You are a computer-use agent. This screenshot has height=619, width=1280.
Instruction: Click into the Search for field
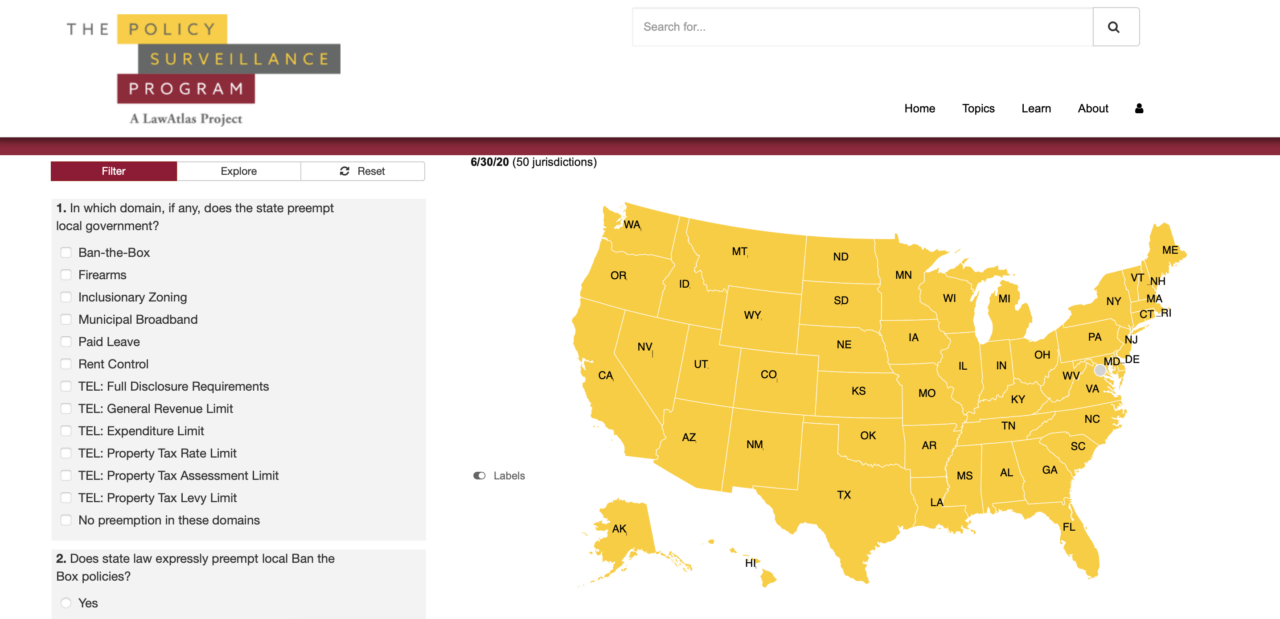[x=862, y=27]
